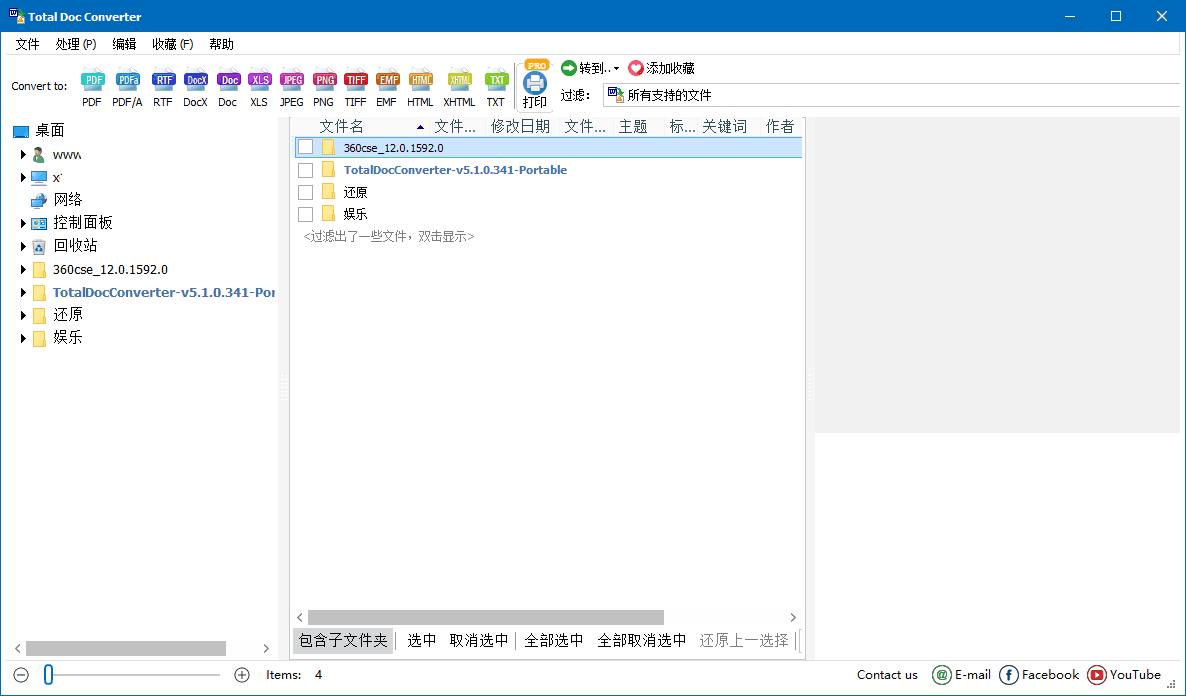Open the 转到 dropdown arrow
The image size is (1186, 696).
coord(616,69)
